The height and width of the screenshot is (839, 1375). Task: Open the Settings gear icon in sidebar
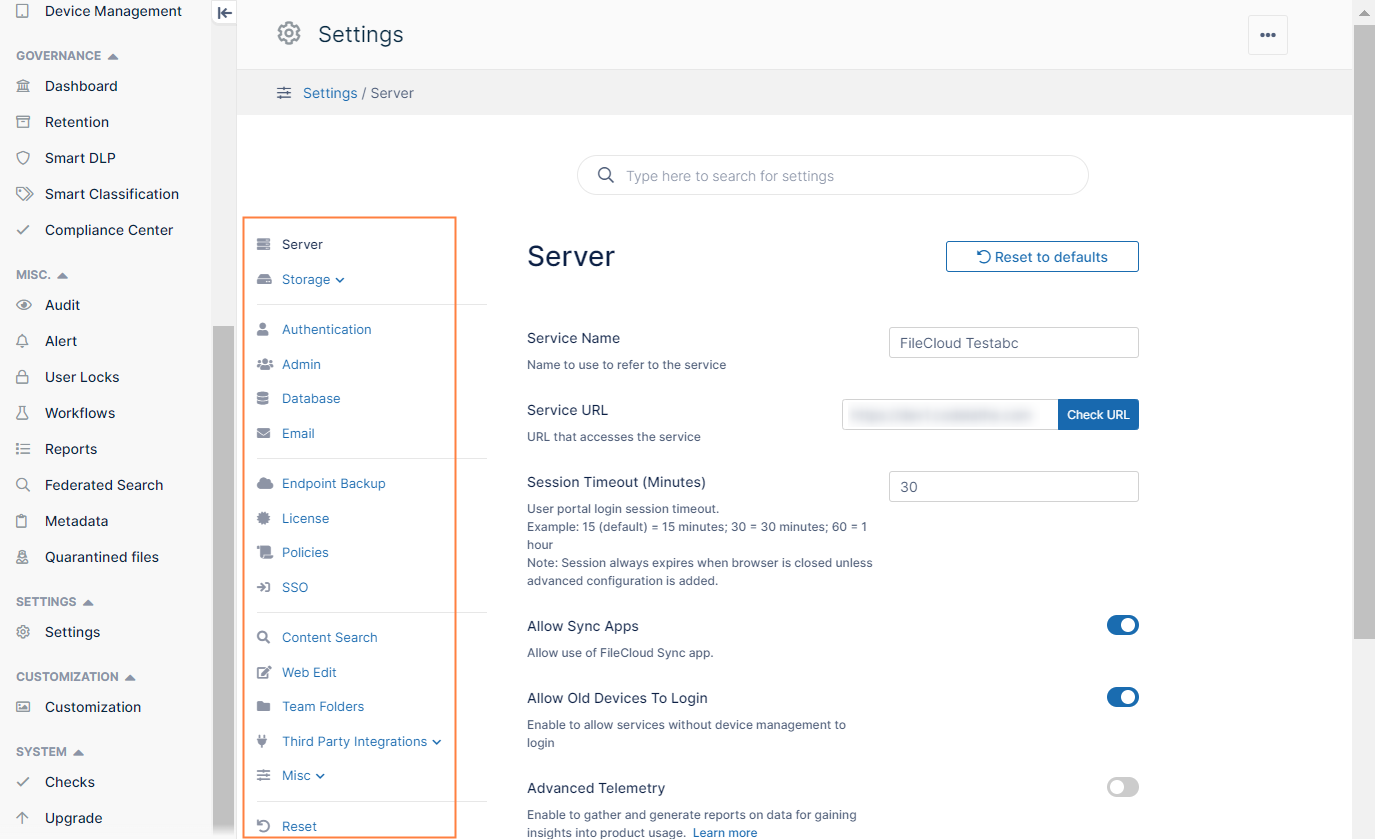[25, 632]
